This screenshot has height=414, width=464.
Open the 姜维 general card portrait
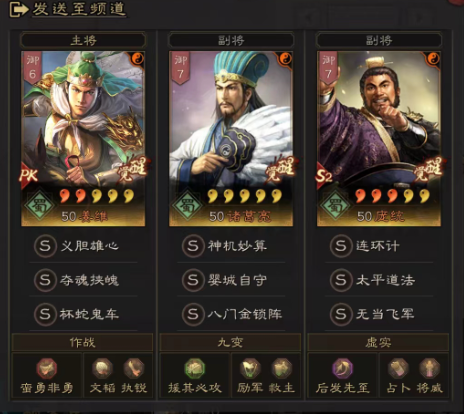tap(83, 139)
